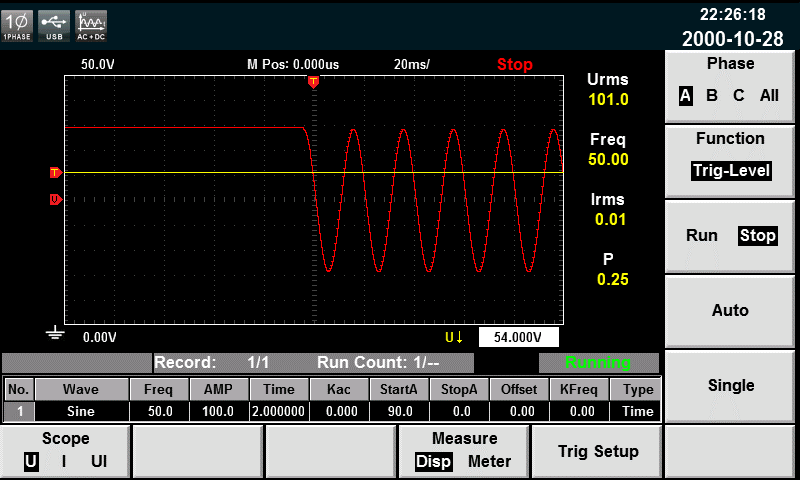
Task: Click the 54.000V trigger level field
Action: [x=520, y=337]
